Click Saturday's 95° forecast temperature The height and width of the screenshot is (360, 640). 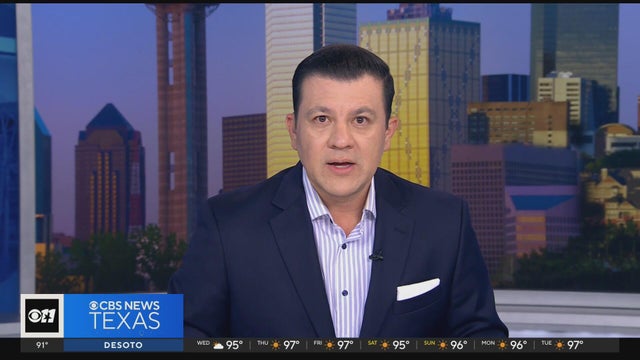pyautogui.click(x=401, y=345)
